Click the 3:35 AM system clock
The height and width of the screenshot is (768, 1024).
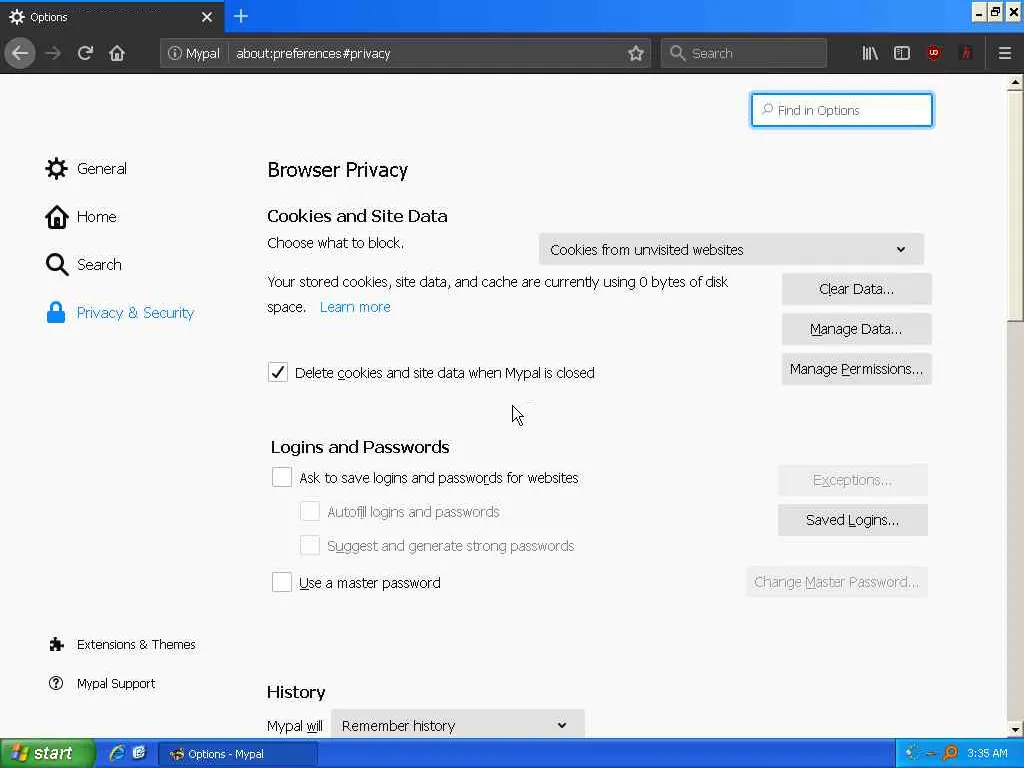(987, 753)
